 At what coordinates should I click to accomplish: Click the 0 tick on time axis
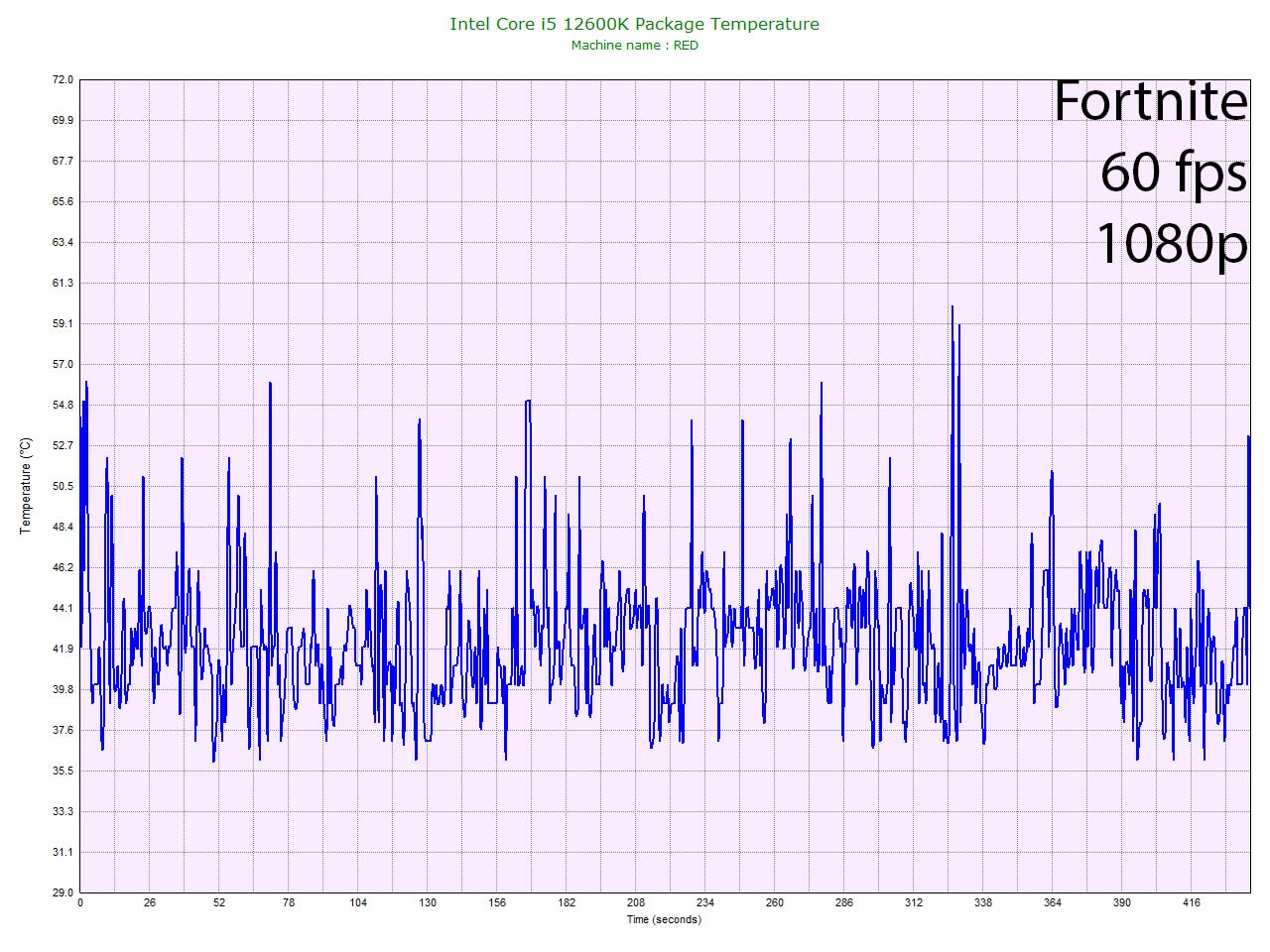(80, 902)
